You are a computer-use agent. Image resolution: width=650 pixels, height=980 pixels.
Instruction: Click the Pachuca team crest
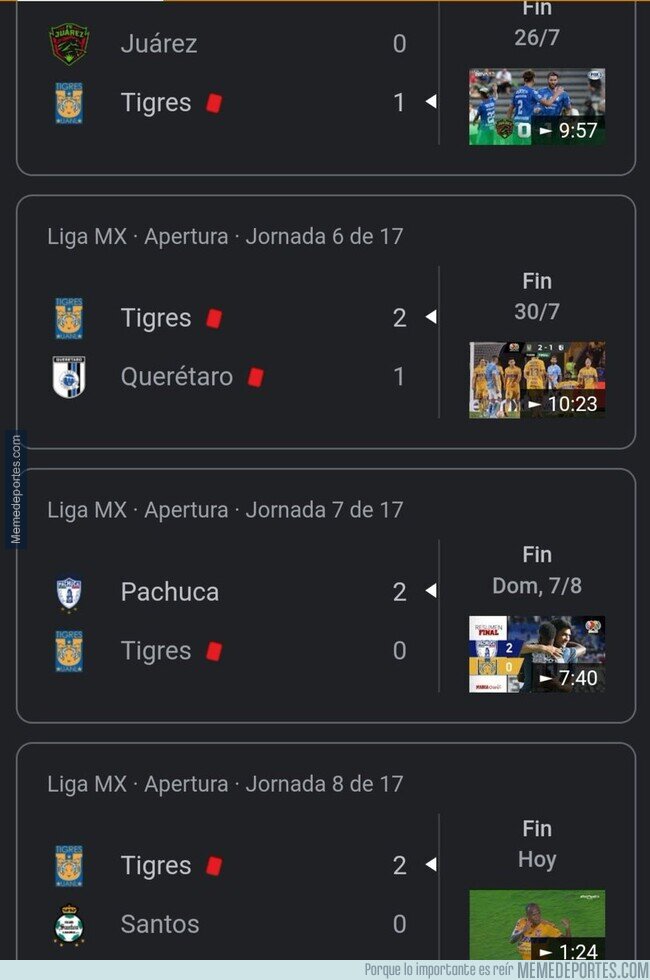tap(69, 592)
